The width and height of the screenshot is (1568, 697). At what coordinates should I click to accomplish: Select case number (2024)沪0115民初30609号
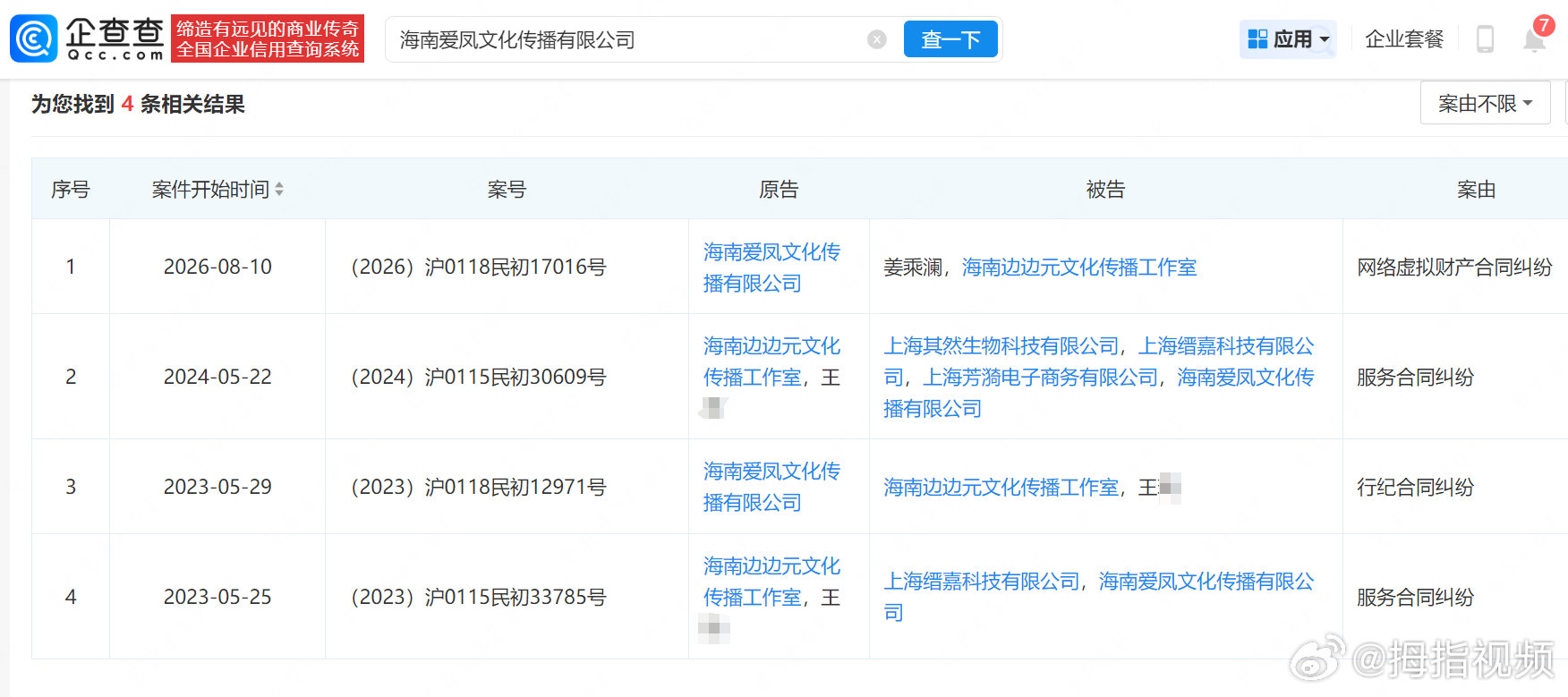click(x=479, y=377)
